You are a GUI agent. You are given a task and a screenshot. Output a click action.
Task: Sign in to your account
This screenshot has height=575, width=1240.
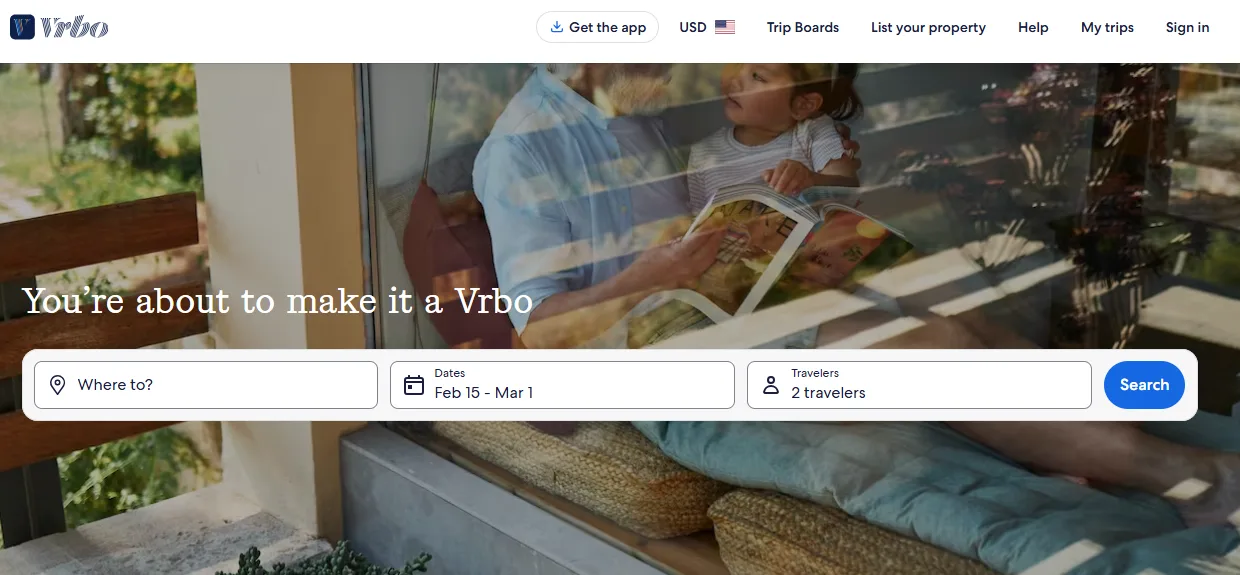click(1187, 27)
